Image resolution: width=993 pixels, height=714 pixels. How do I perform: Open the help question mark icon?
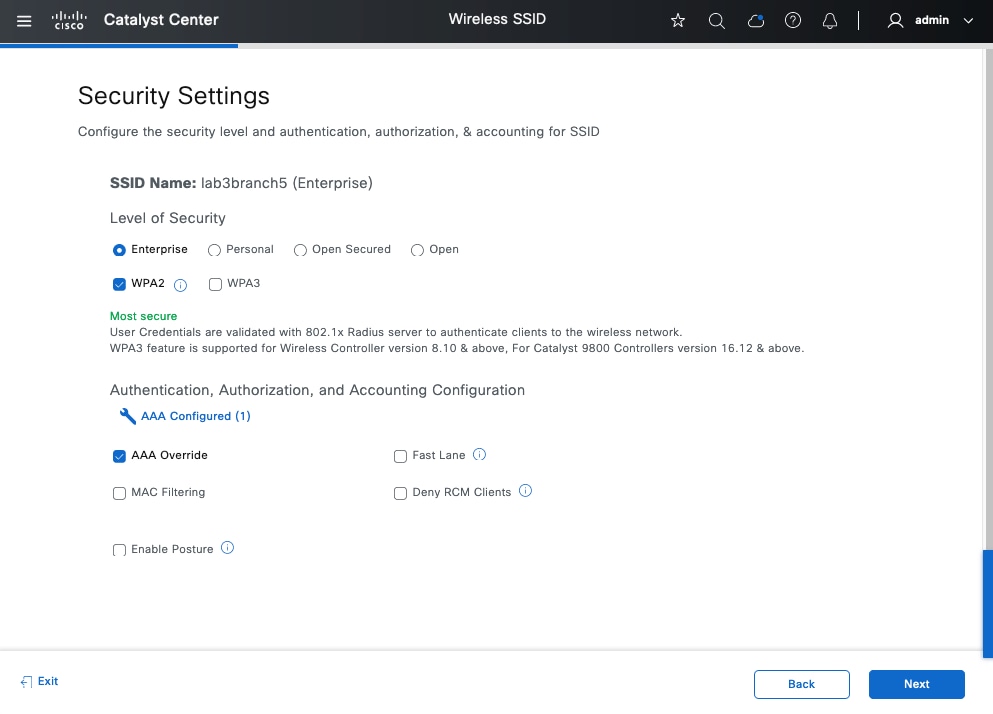pos(793,20)
